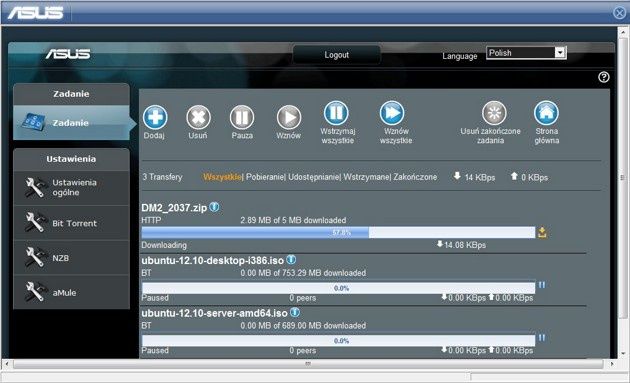The width and height of the screenshot is (630, 383).
Task: Select the Udostępnianie filter
Action: [x=314, y=177]
